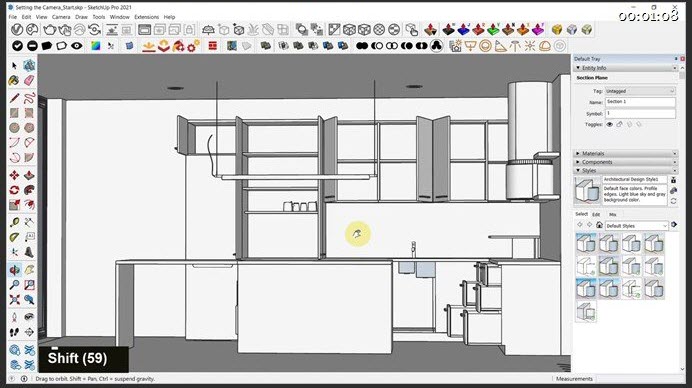This screenshot has height=388, width=692.
Task: Open the Extensions menu
Action: pyautogui.click(x=147, y=17)
